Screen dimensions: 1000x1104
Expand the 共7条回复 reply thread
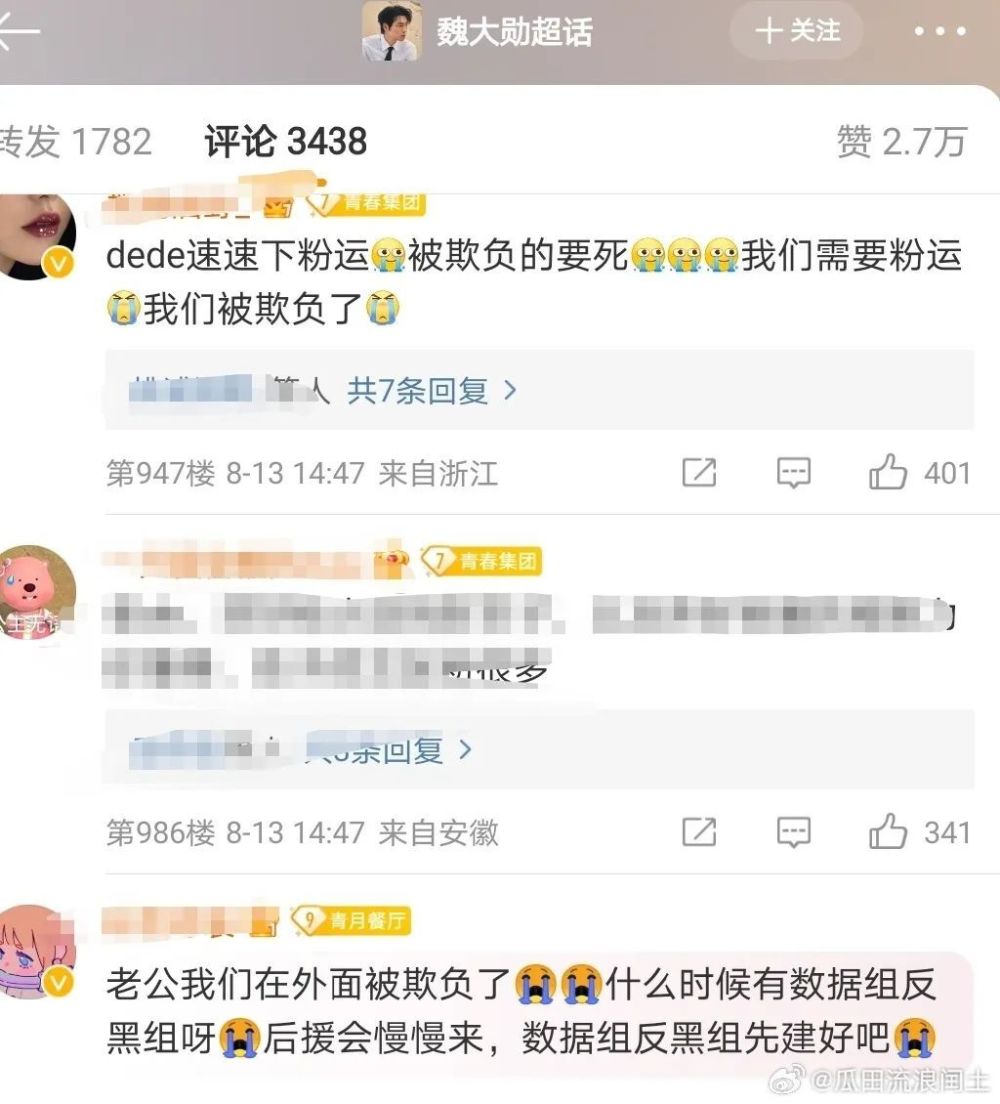point(432,390)
